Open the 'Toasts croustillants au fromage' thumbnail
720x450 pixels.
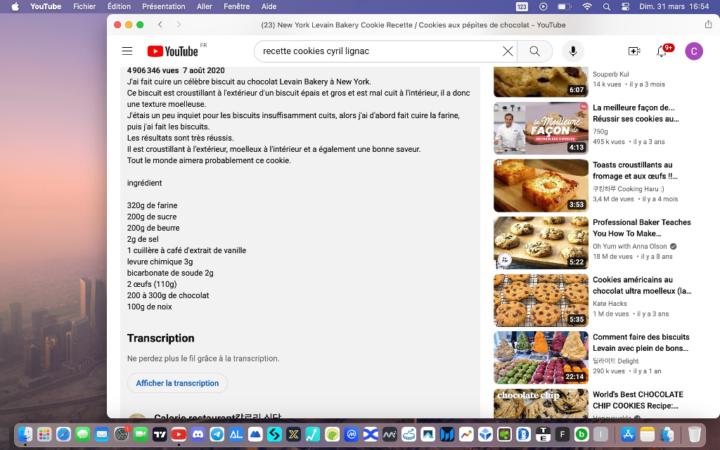click(540, 186)
